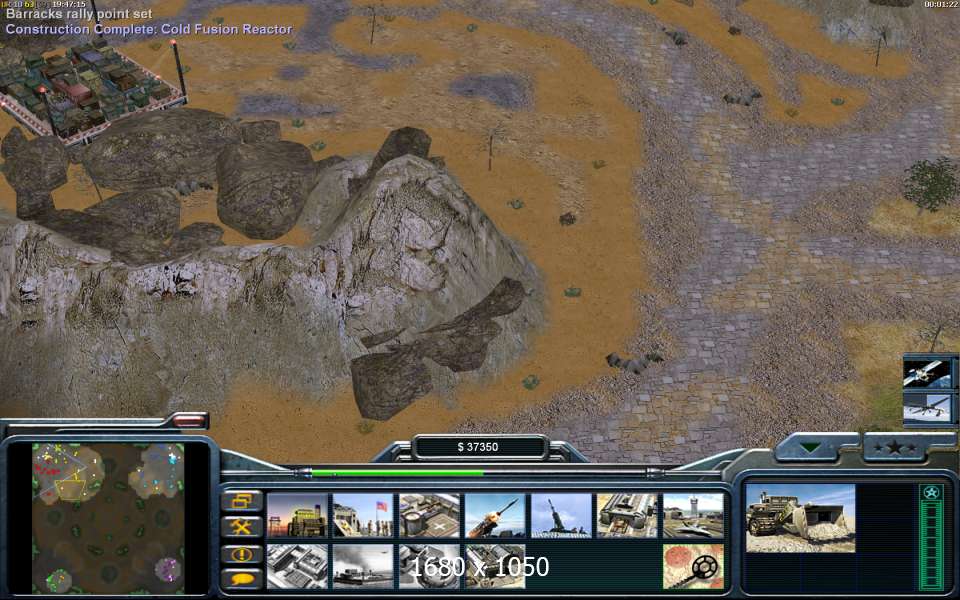The image size is (960, 600).
Task: Collapse control bar with green triangle button
Action: [x=811, y=448]
